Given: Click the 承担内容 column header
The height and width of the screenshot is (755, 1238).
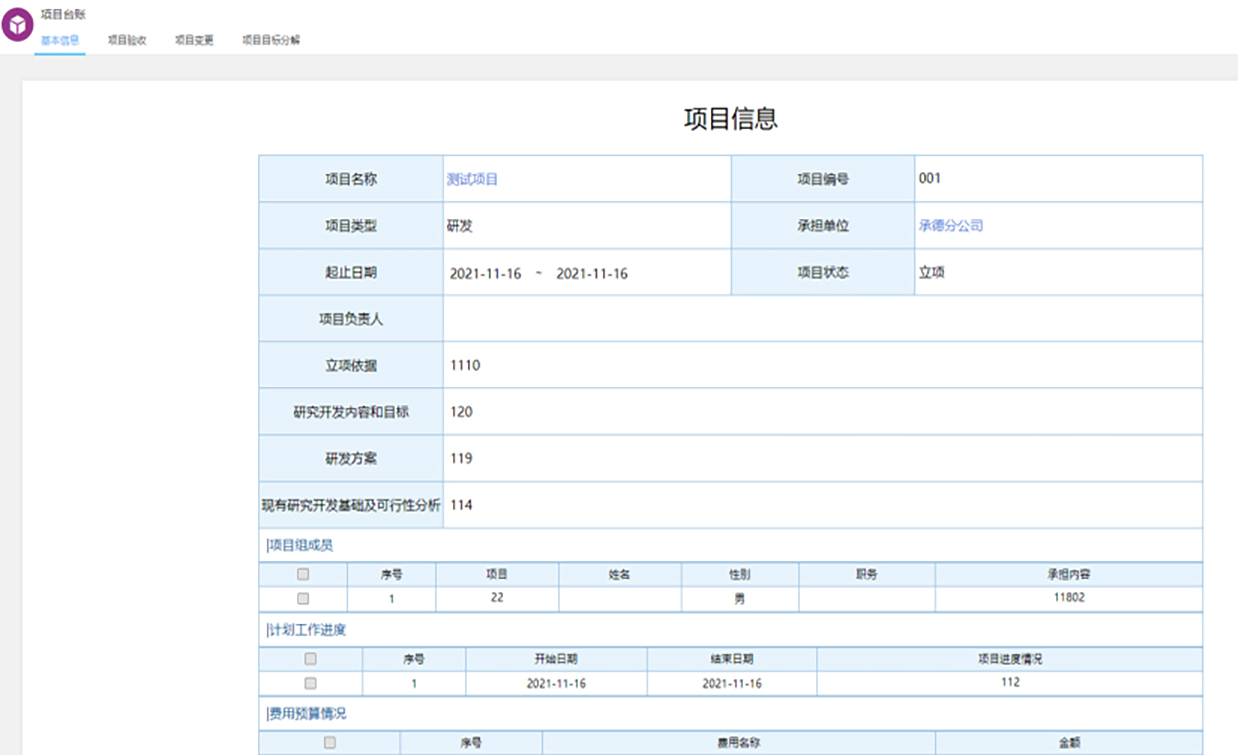Looking at the screenshot, I should 1069,575.
